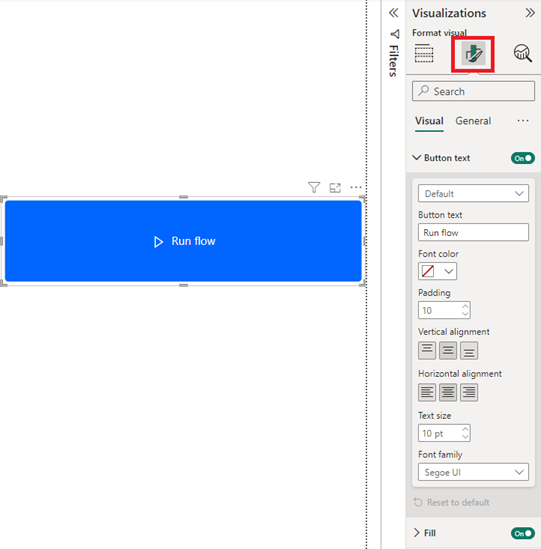Viewport: 541px width, 549px height.
Task: Collapse the Visualizations pane arrows
Action: click(530, 13)
